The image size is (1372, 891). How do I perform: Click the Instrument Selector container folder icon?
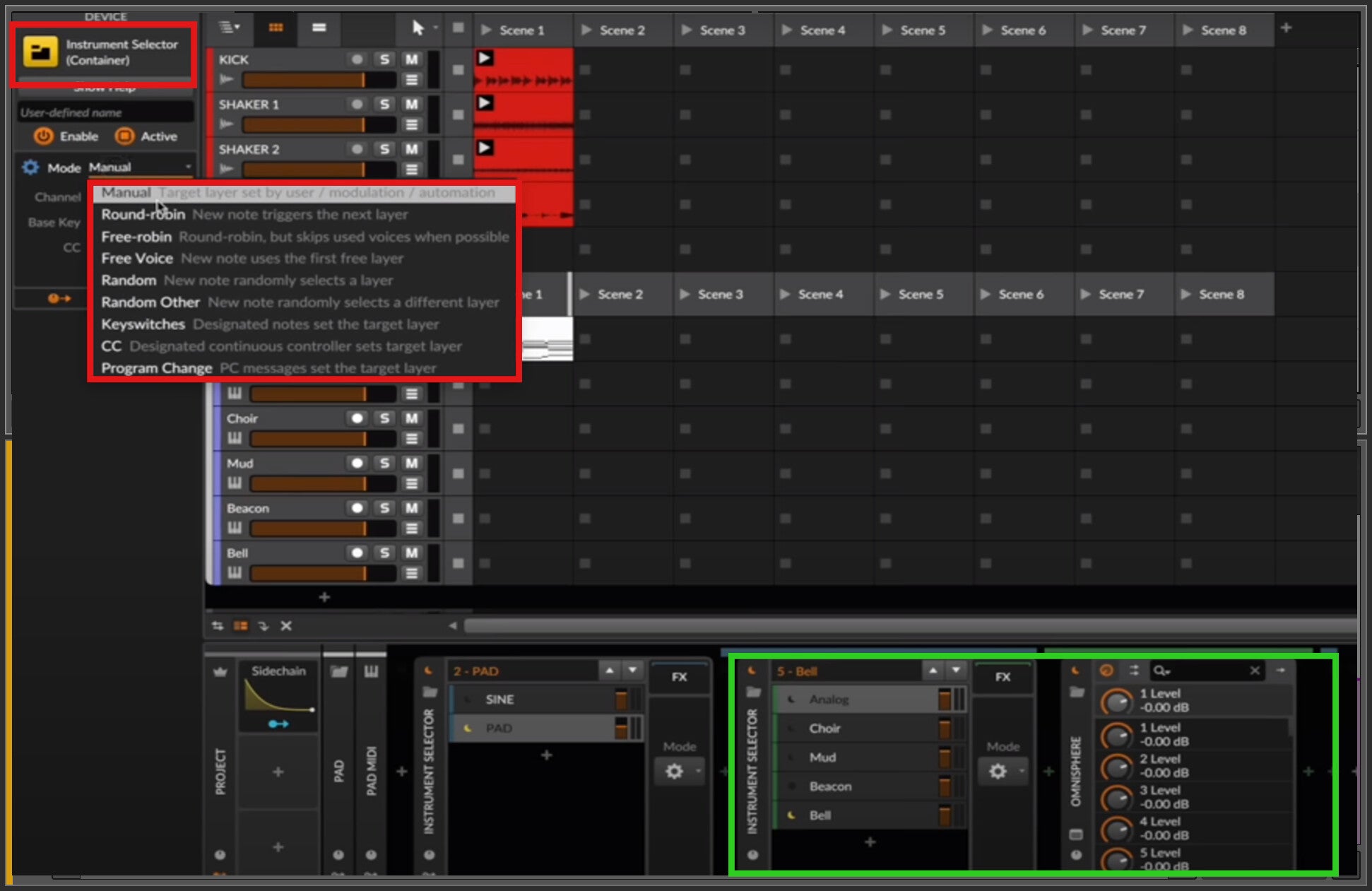(40, 52)
